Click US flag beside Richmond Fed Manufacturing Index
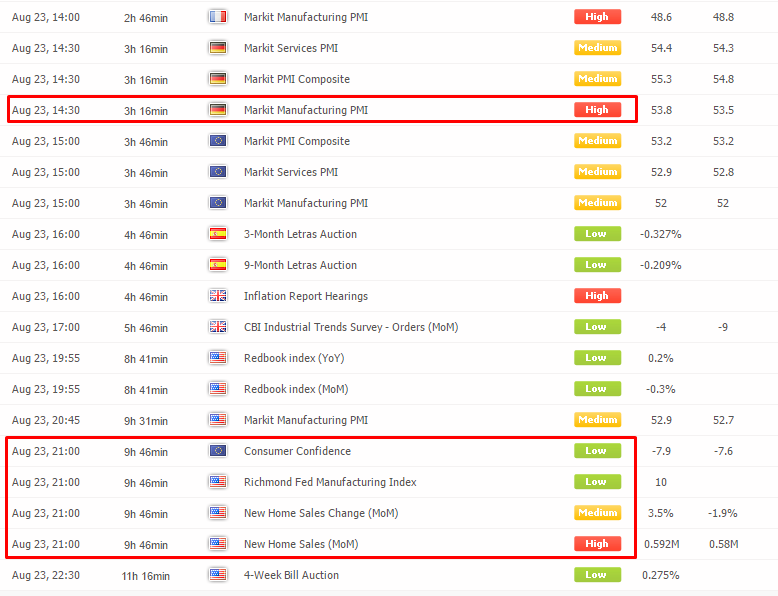The height and width of the screenshot is (596, 778). point(218,482)
